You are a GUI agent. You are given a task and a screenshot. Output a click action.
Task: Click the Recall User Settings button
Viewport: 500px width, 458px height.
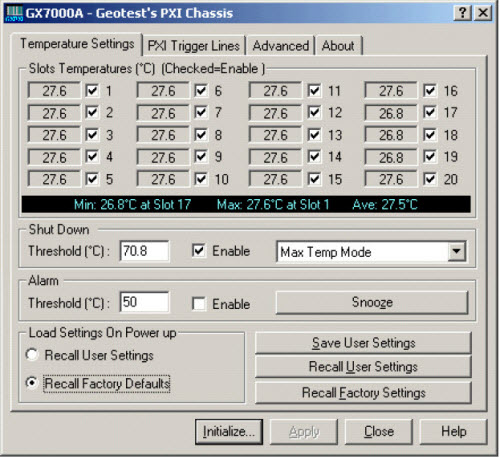pos(363,367)
